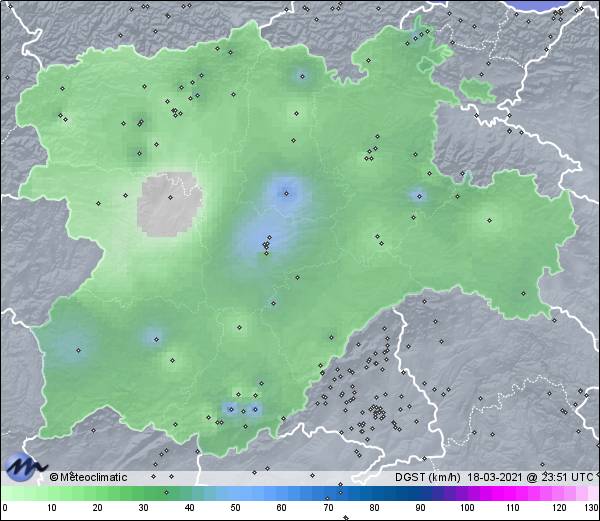Click the scale label 10
Viewport: 600px width, 521px height.
52,508
